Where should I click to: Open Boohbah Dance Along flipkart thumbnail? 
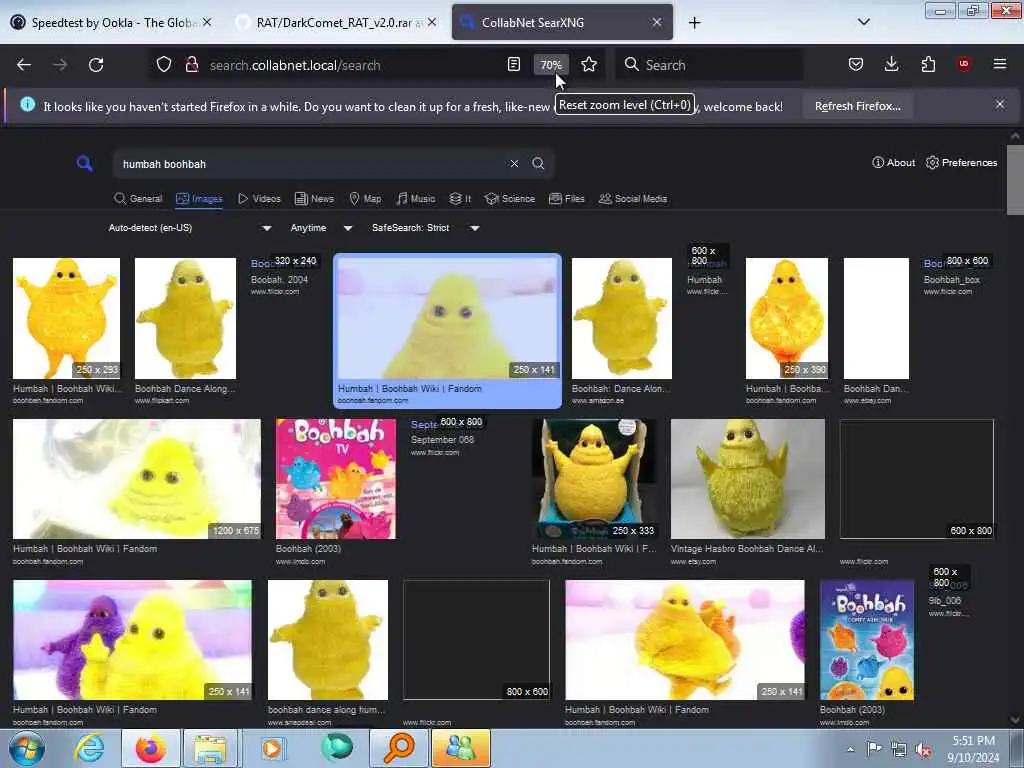(185, 318)
